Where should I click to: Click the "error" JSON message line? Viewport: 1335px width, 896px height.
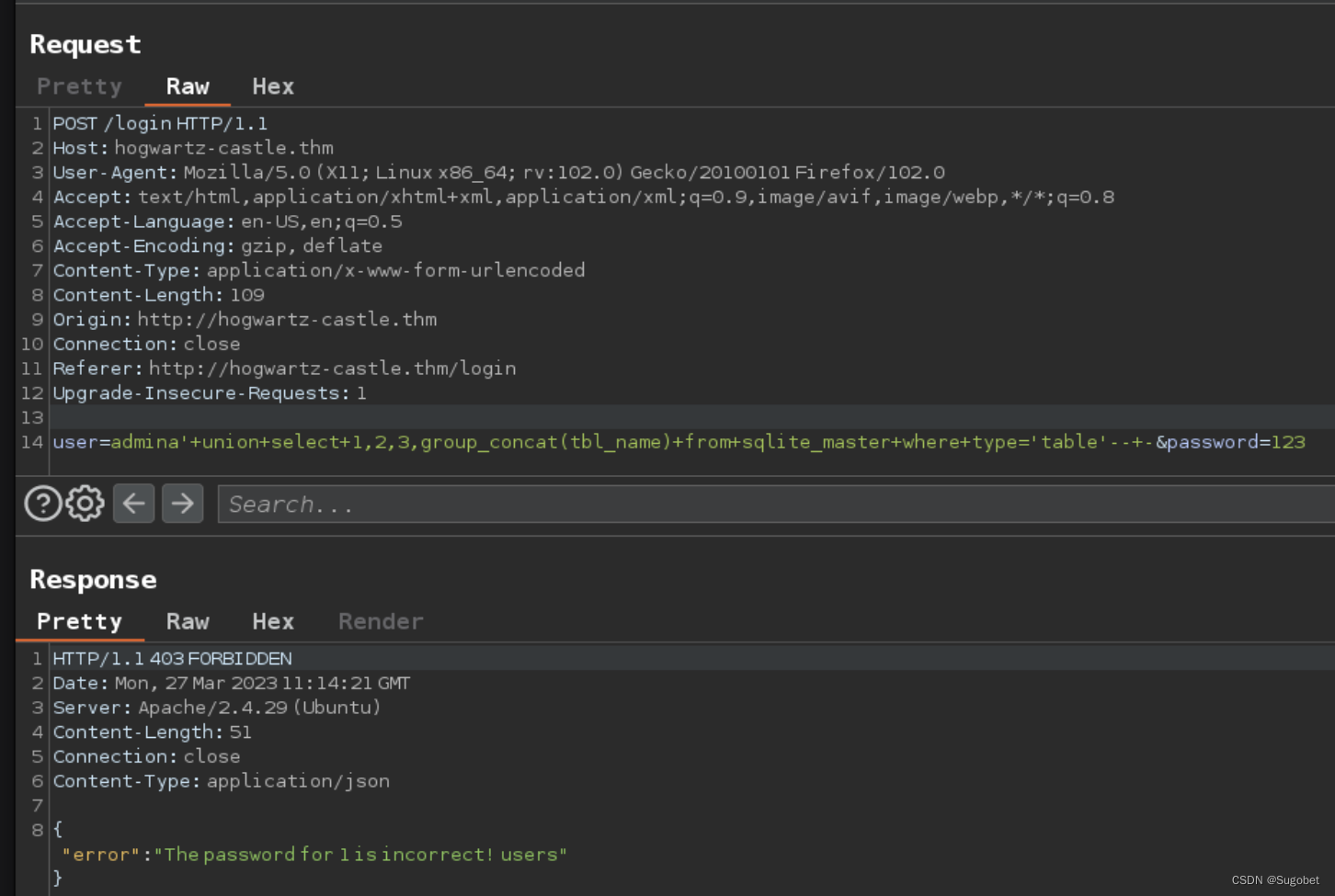click(x=314, y=855)
